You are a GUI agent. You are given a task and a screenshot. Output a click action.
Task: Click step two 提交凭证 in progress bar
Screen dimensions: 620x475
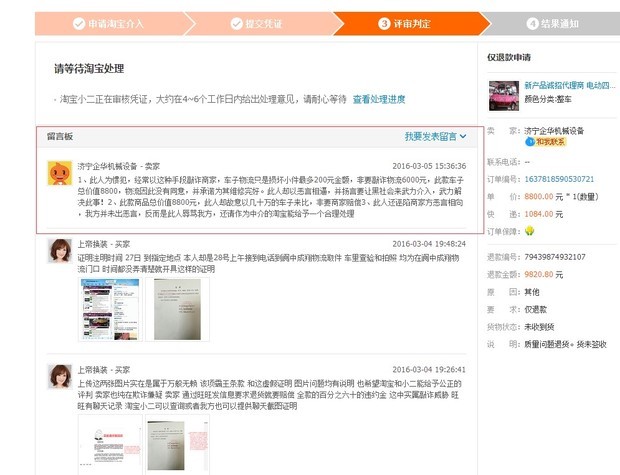tap(257, 24)
